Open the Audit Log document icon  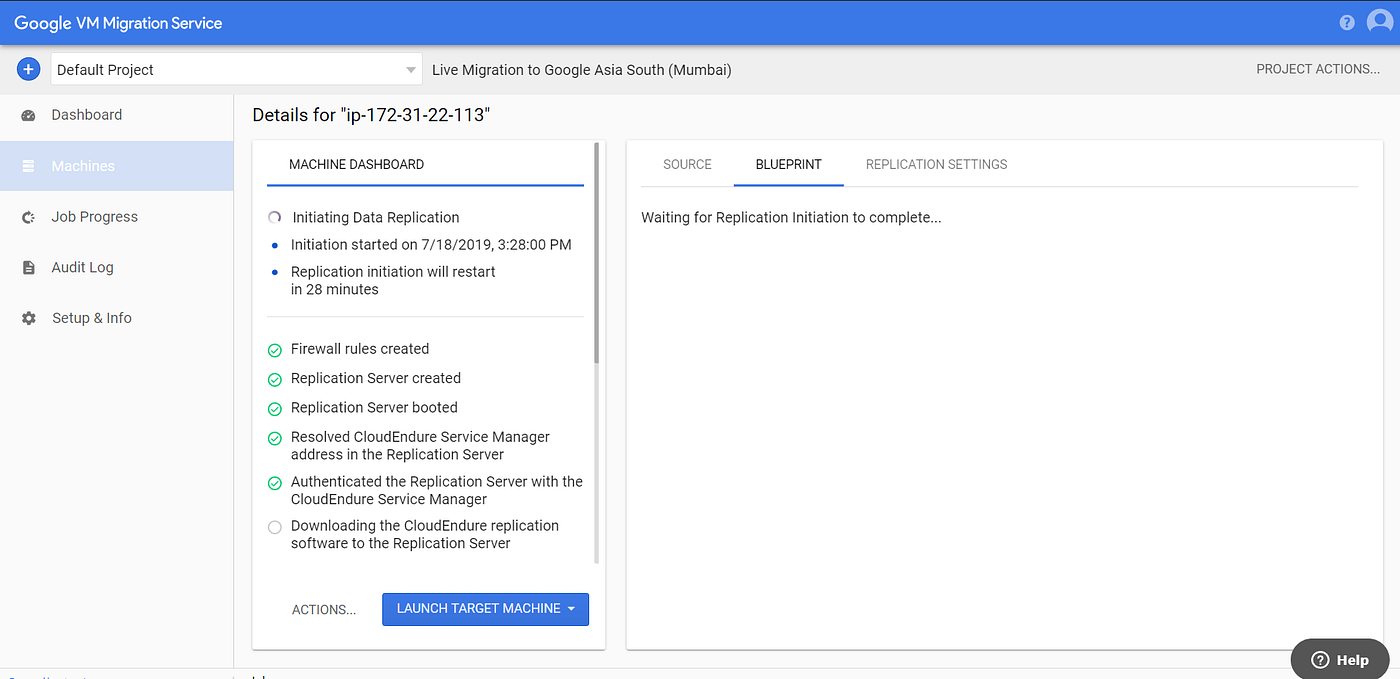tap(29, 267)
